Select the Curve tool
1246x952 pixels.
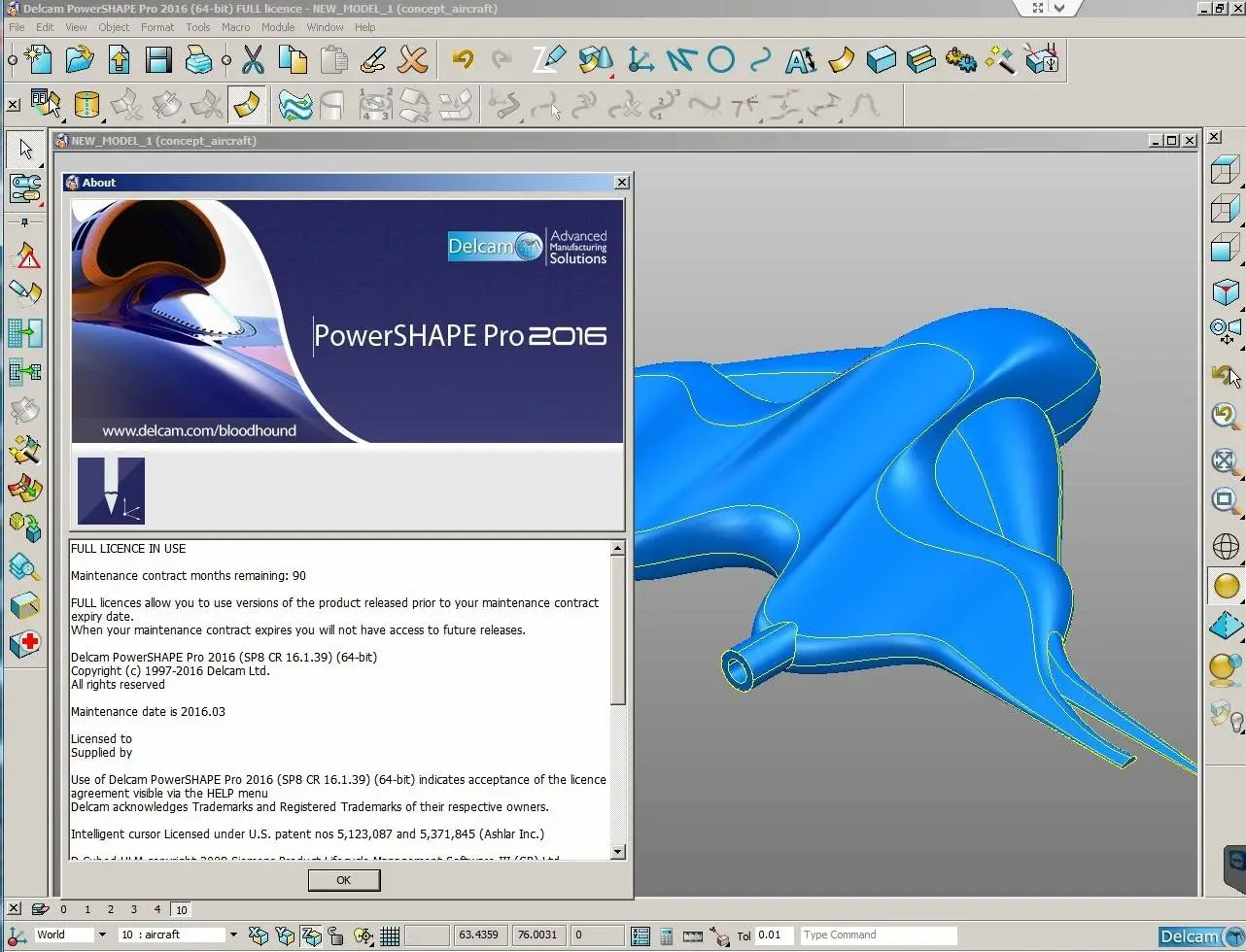[761, 60]
